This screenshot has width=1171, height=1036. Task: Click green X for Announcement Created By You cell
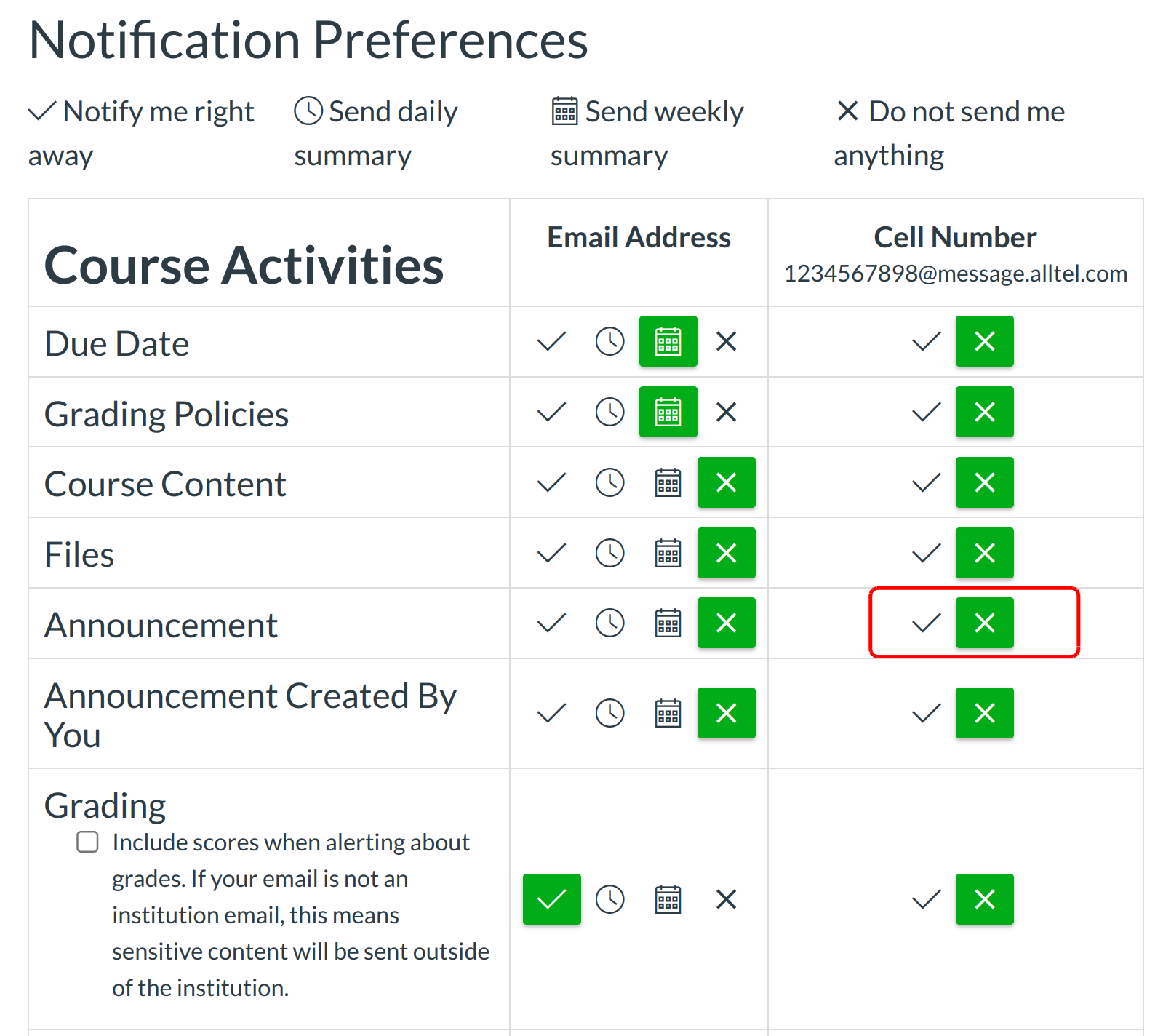984,713
